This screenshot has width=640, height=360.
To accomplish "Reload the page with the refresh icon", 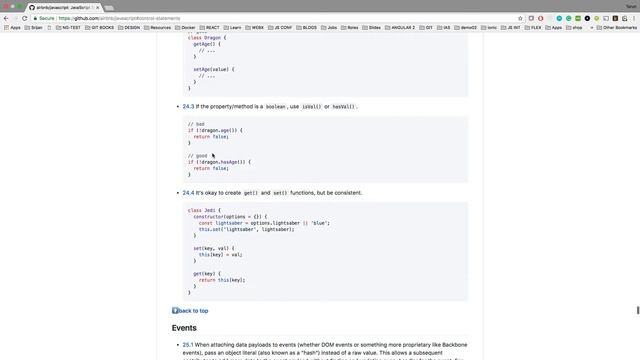I will point(24,18).
